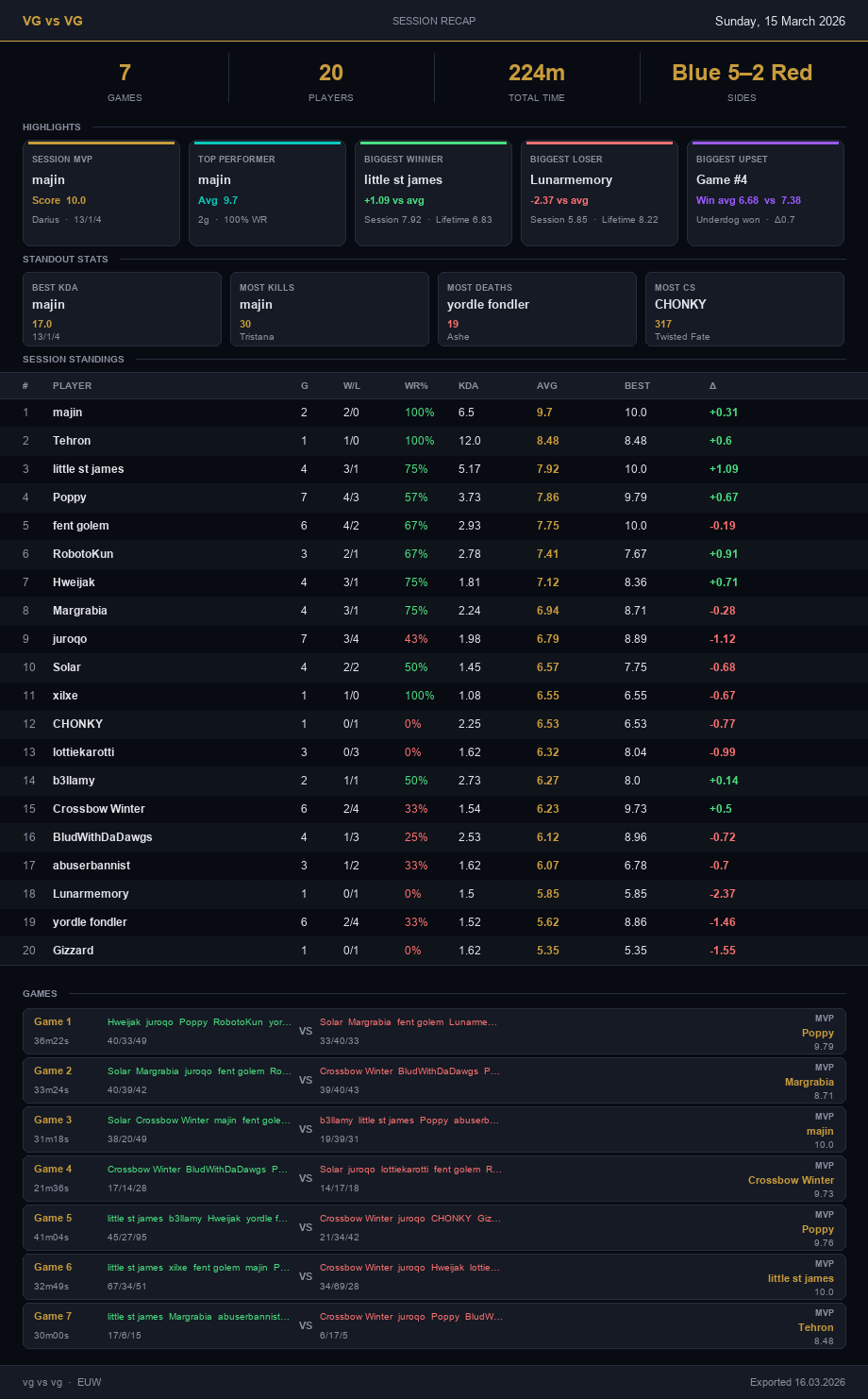Click the 'PLAYER' column header

point(73,386)
